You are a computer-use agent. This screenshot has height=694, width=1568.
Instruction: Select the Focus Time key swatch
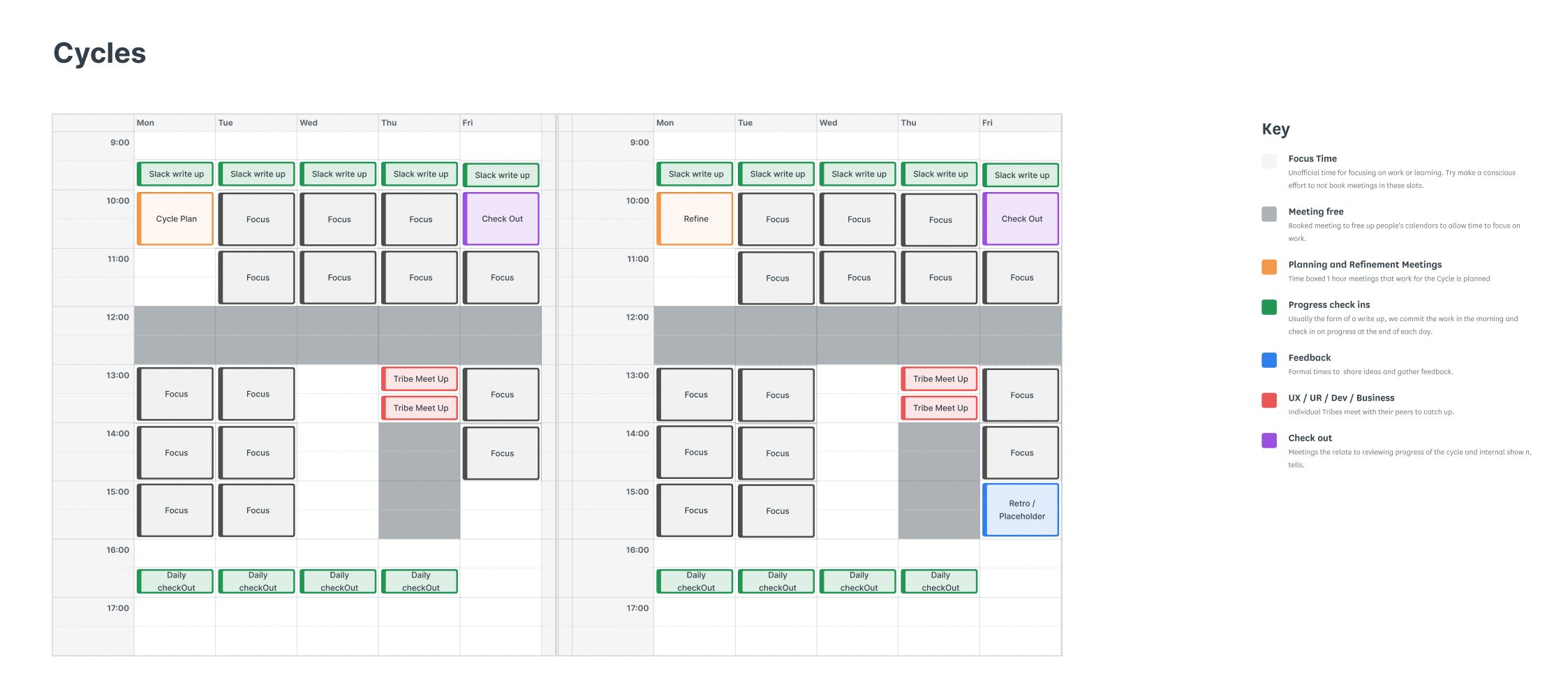pos(1269,161)
